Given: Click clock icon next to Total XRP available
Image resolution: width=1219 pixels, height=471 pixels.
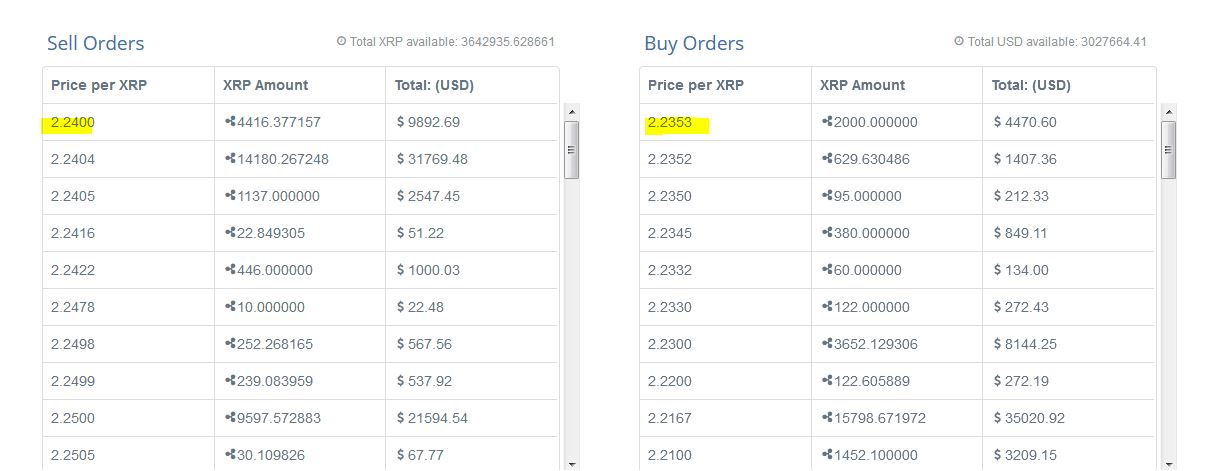Looking at the screenshot, I should [341, 42].
